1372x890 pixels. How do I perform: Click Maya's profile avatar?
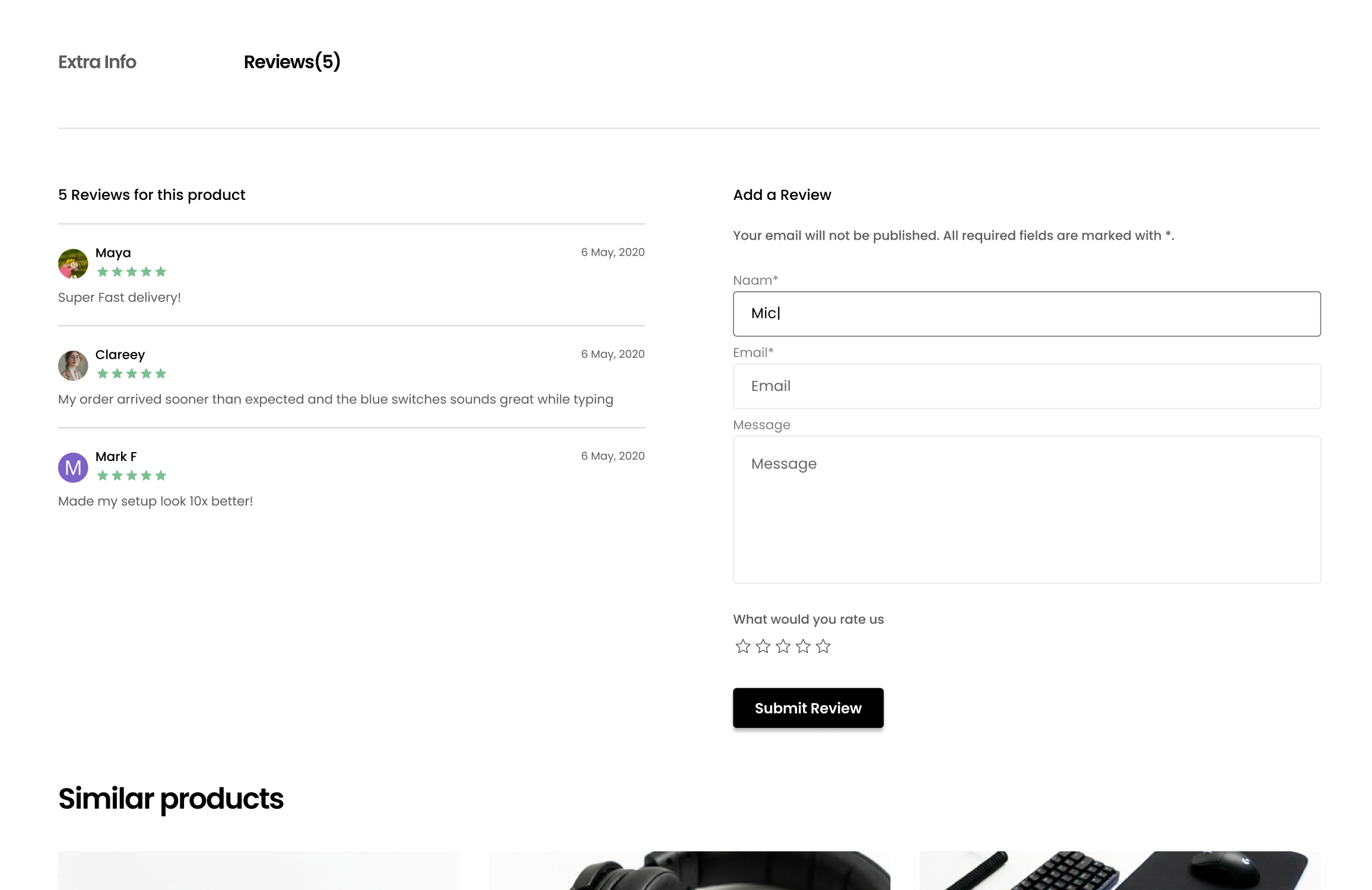coord(72,263)
